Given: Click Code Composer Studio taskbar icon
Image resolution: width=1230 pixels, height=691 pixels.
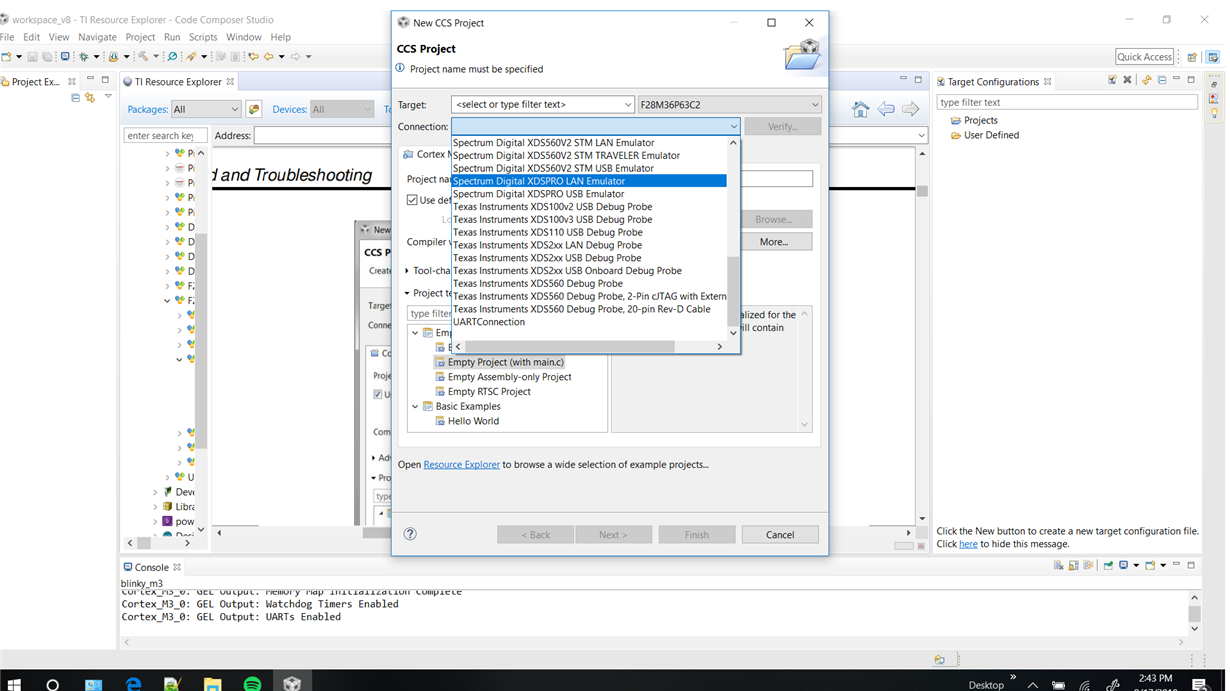Looking at the screenshot, I should (x=292, y=684).
